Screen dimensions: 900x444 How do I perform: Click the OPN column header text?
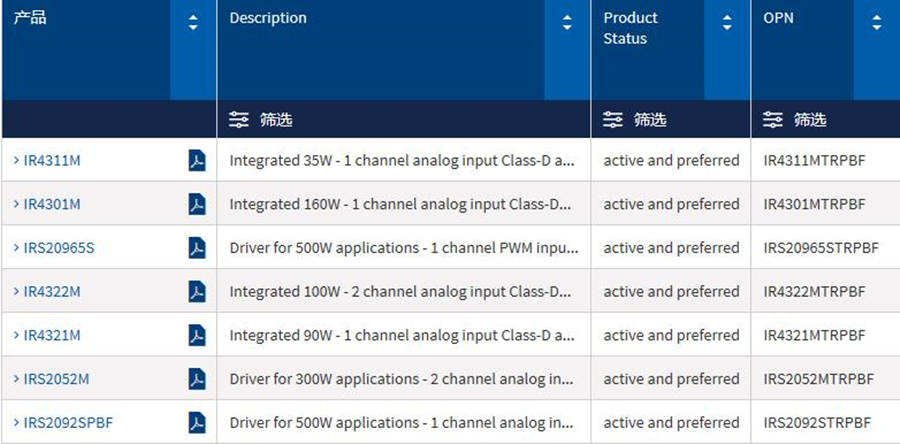pos(778,18)
